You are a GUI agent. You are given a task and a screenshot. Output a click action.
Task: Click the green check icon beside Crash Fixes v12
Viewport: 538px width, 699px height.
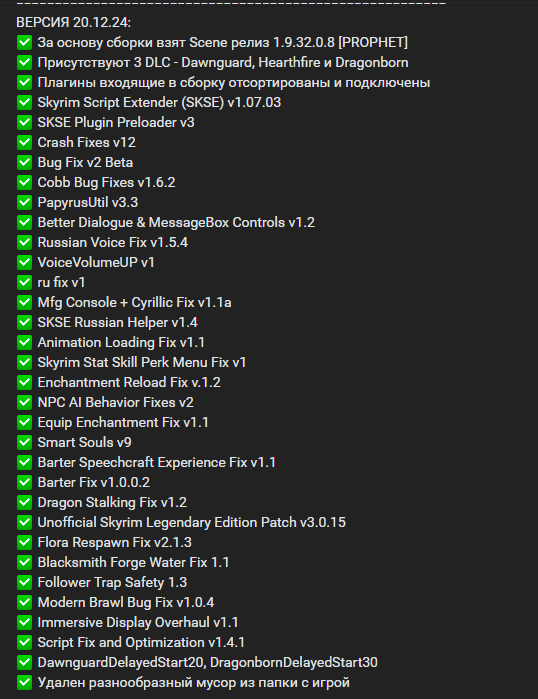point(25,142)
